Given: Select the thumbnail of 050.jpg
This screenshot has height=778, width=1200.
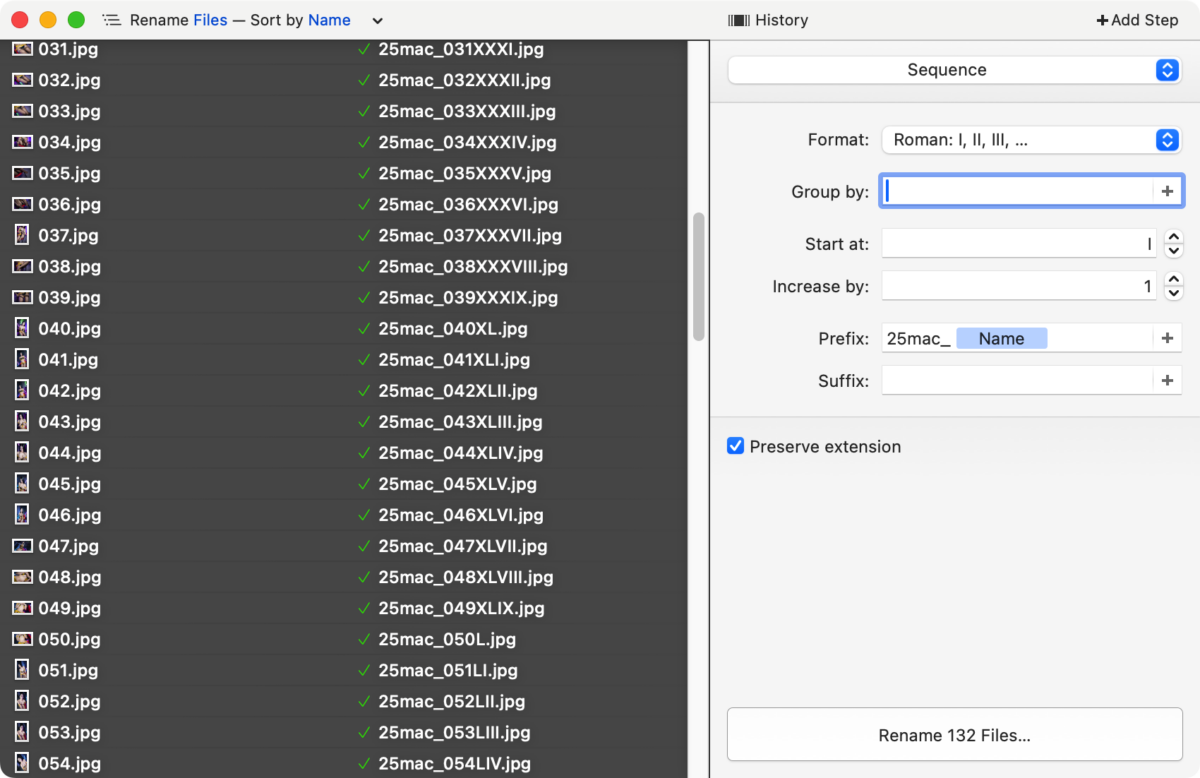Looking at the screenshot, I should pyautogui.click(x=22, y=639).
